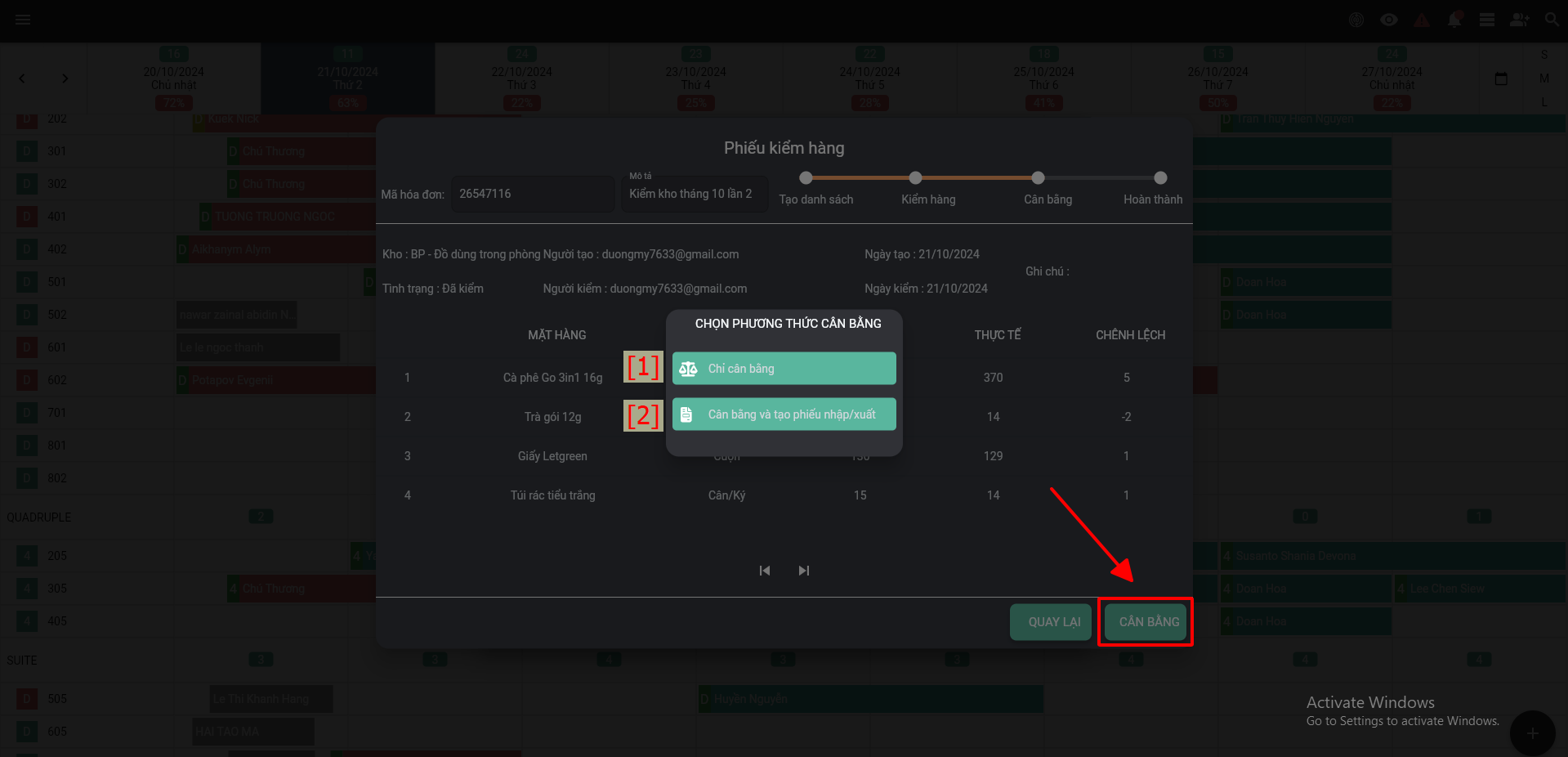
Task: Click the actual quantity 370 cell
Action: [x=994, y=378]
